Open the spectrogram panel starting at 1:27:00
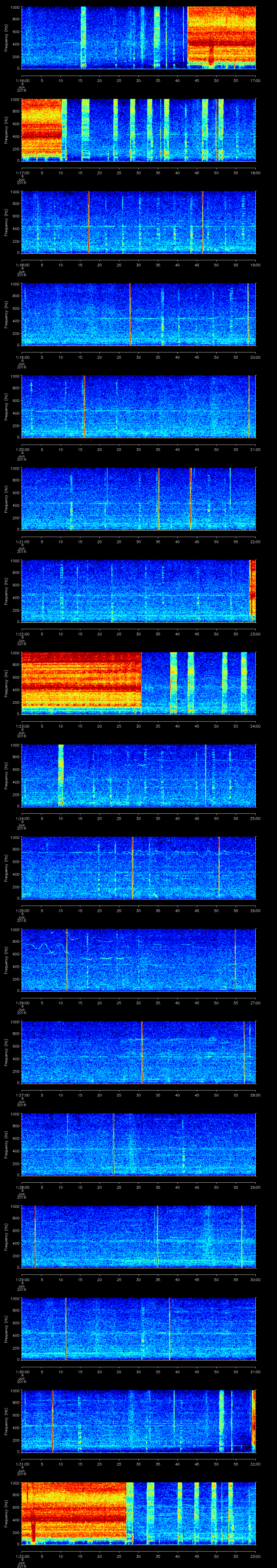 pyautogui.click(x=138, y=1052)
